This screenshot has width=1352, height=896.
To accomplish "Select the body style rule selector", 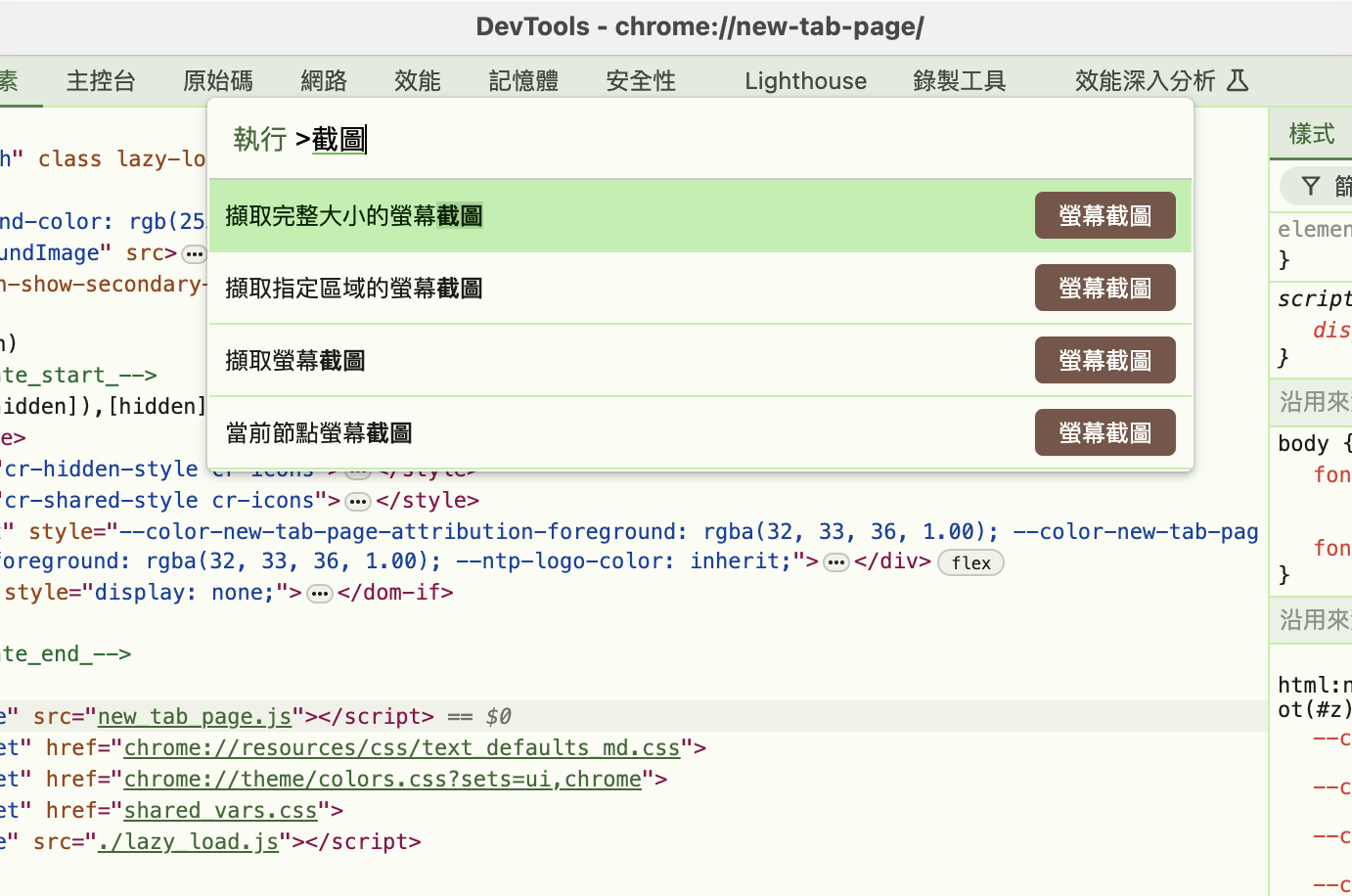I will tap(1303, 443).
